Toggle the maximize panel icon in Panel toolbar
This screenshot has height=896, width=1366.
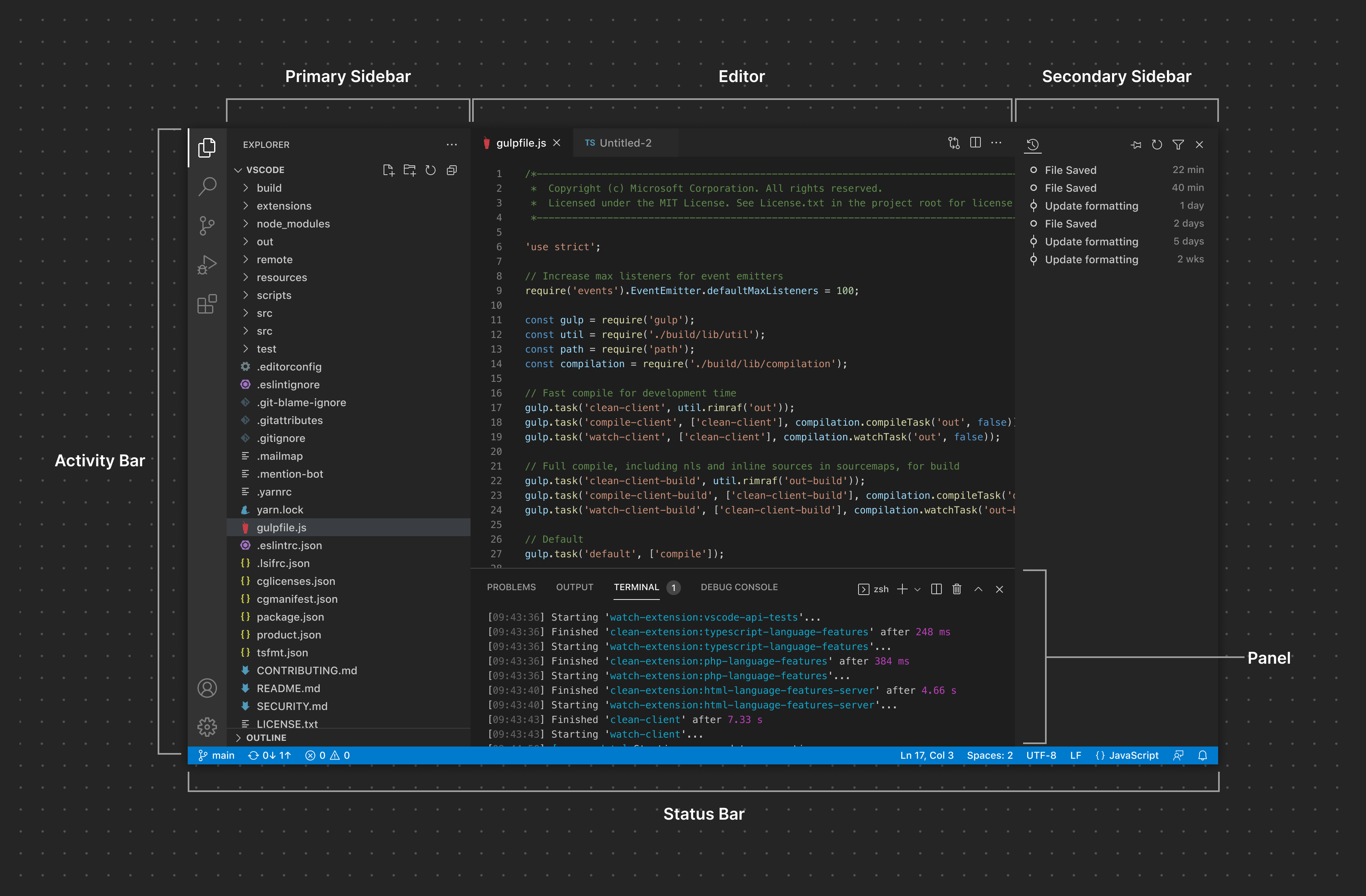click(978, 588)
